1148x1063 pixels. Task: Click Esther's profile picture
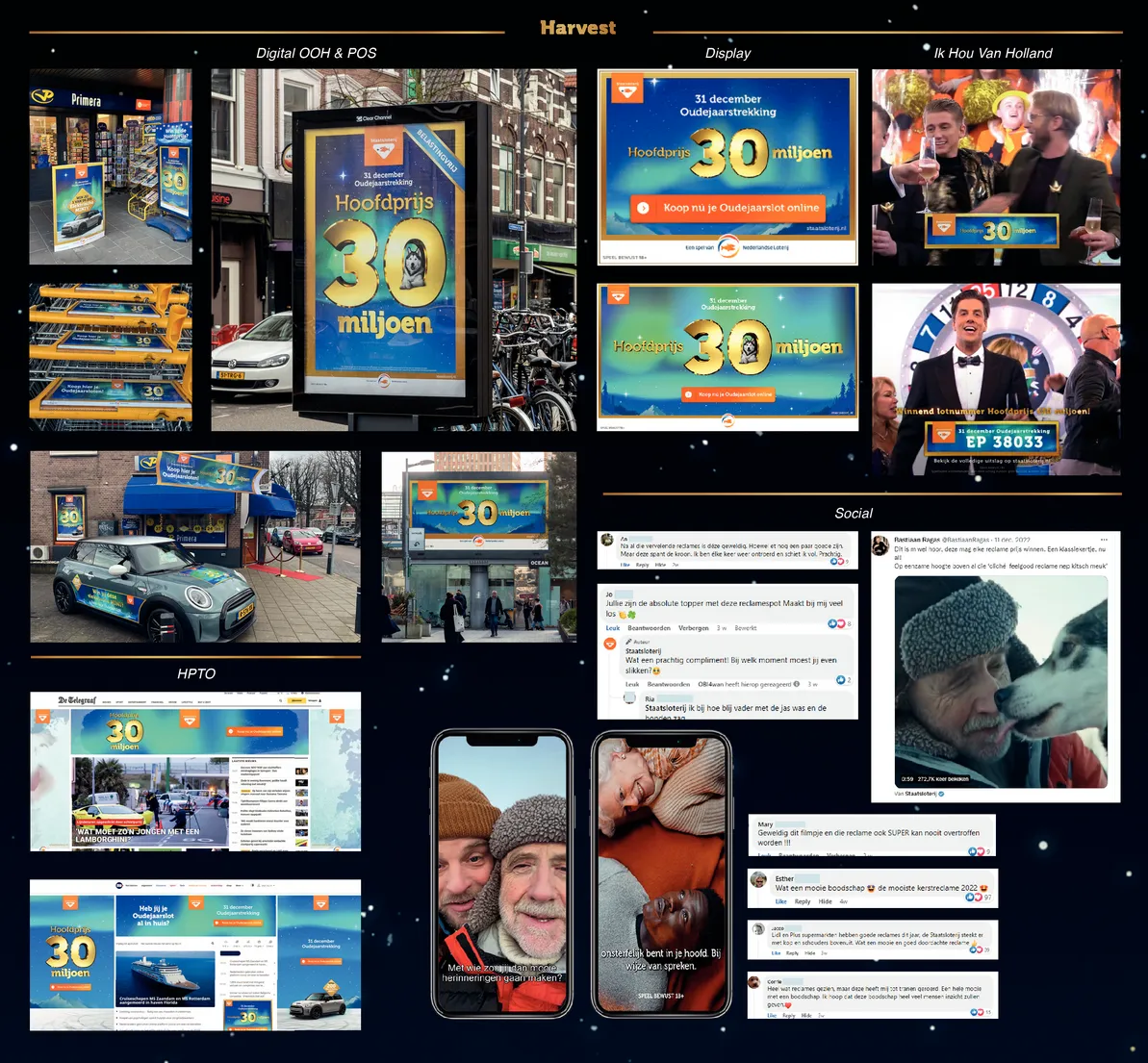(759, 880)
